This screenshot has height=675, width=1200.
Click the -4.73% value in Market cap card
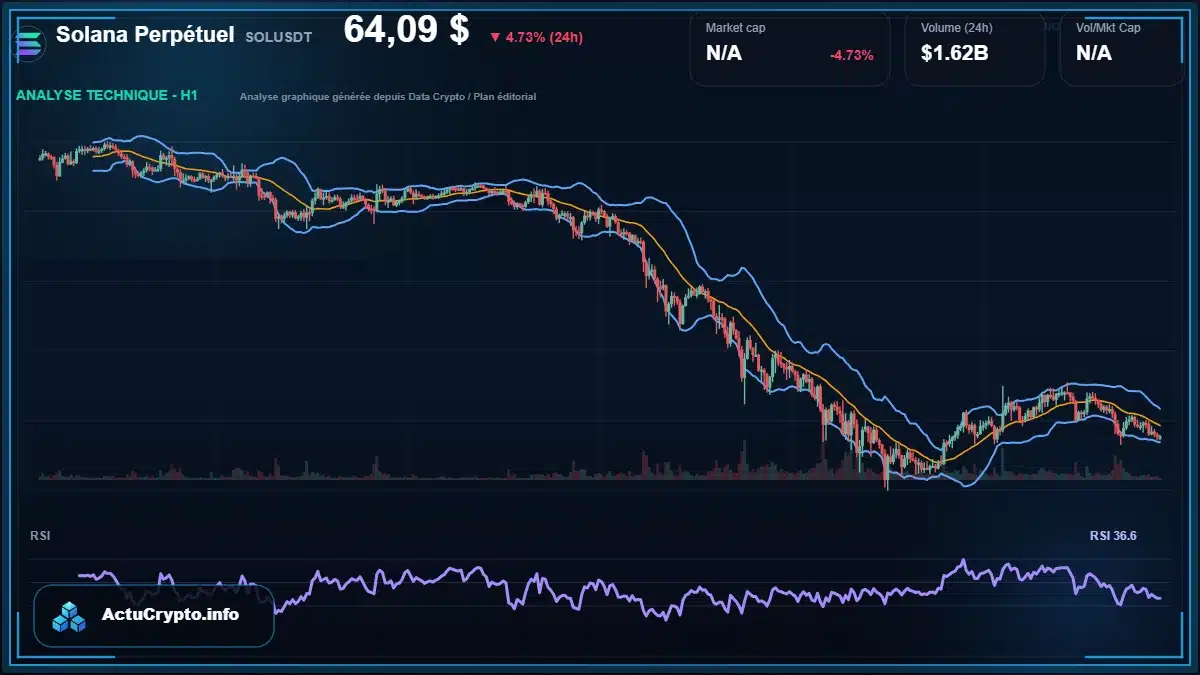tap(852, 55)
